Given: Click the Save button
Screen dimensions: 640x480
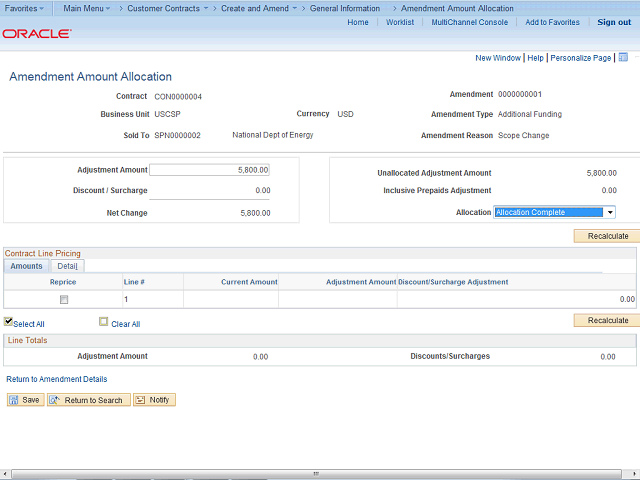Looking at the screenshot, I should click(x=25, y=400).
